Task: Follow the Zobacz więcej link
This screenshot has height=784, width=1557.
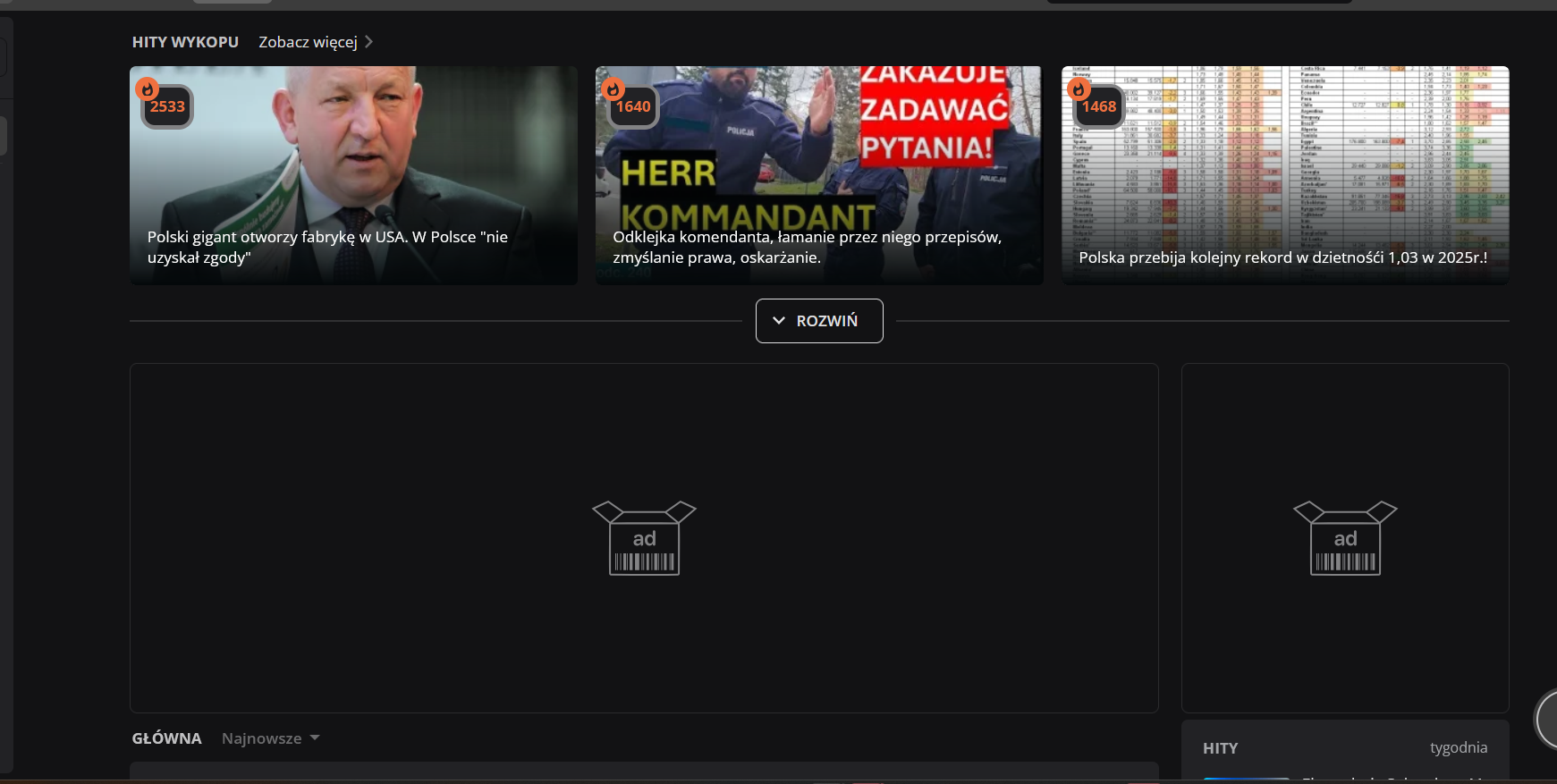Action: click(x=308, y=42)
